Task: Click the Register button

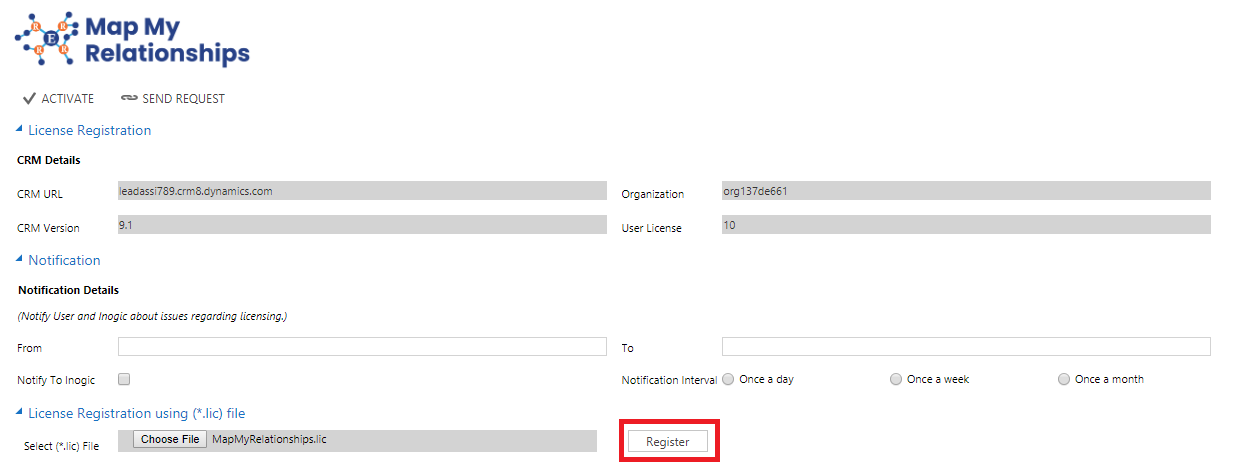Action: pyautogui.click(x=668, y=441)
